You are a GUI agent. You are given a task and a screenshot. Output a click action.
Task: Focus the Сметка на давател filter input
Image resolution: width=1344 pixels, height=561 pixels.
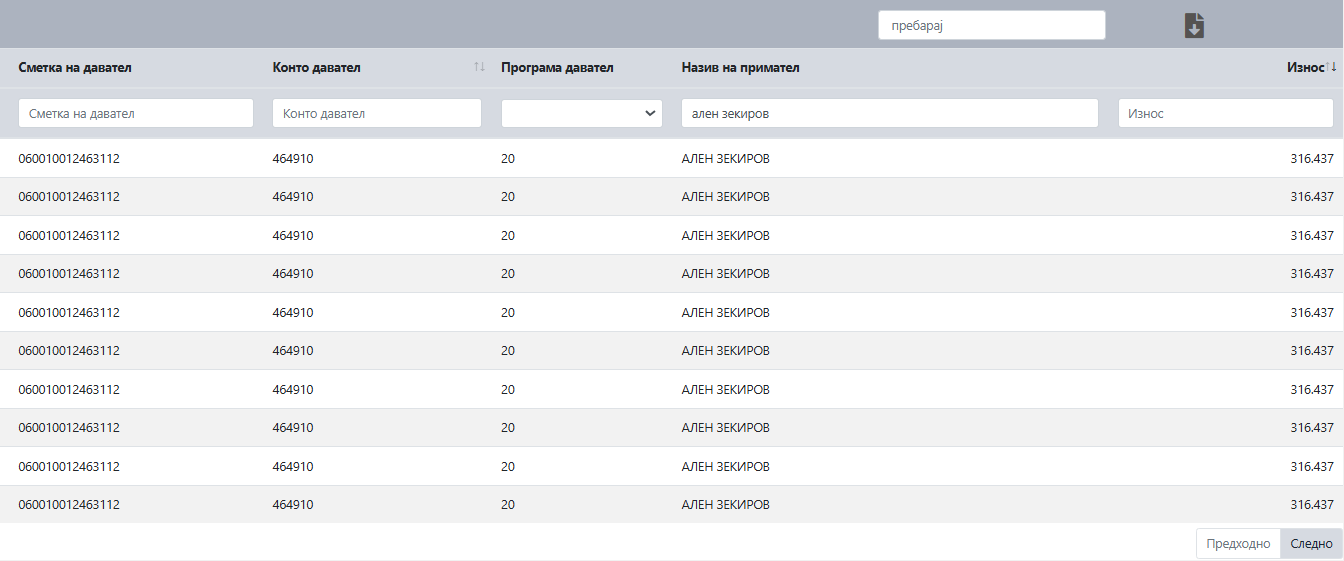(x=136, y=113)
